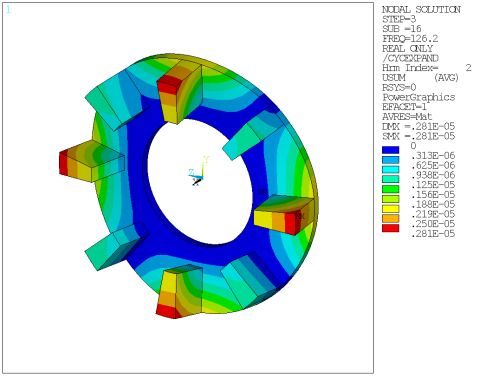Click the '/CYCEXPAND' text
Screen dimensions: 500x376
pyautogui.click(x=410, y=58)
